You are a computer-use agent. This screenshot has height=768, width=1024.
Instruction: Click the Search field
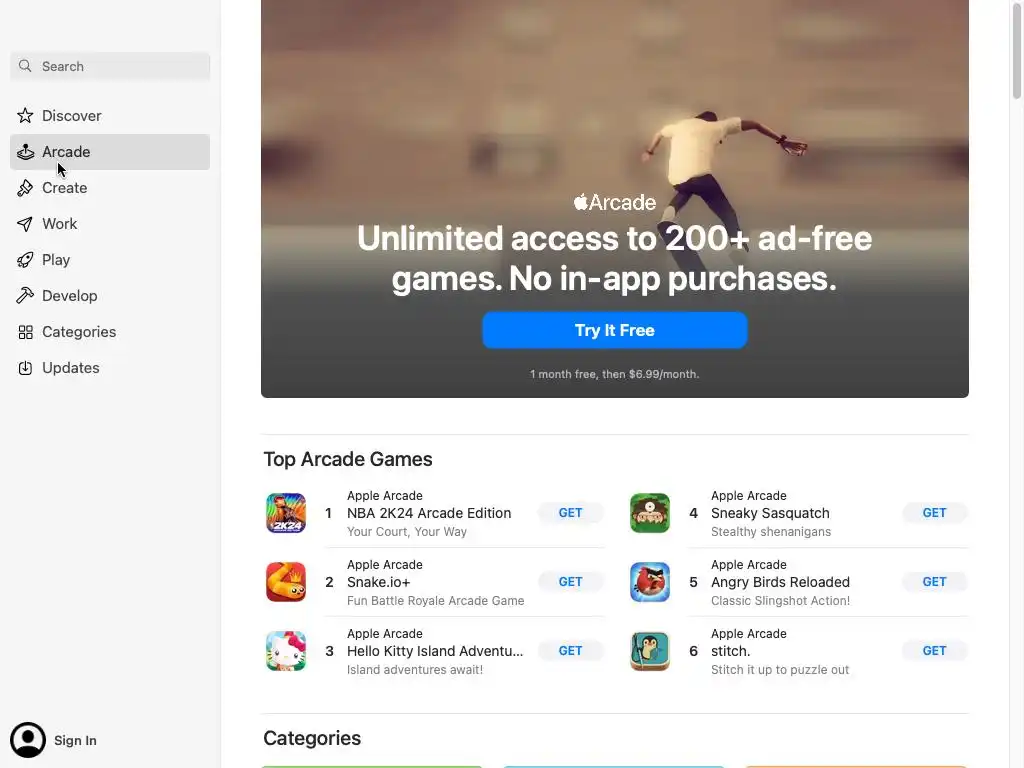point(110,67)
